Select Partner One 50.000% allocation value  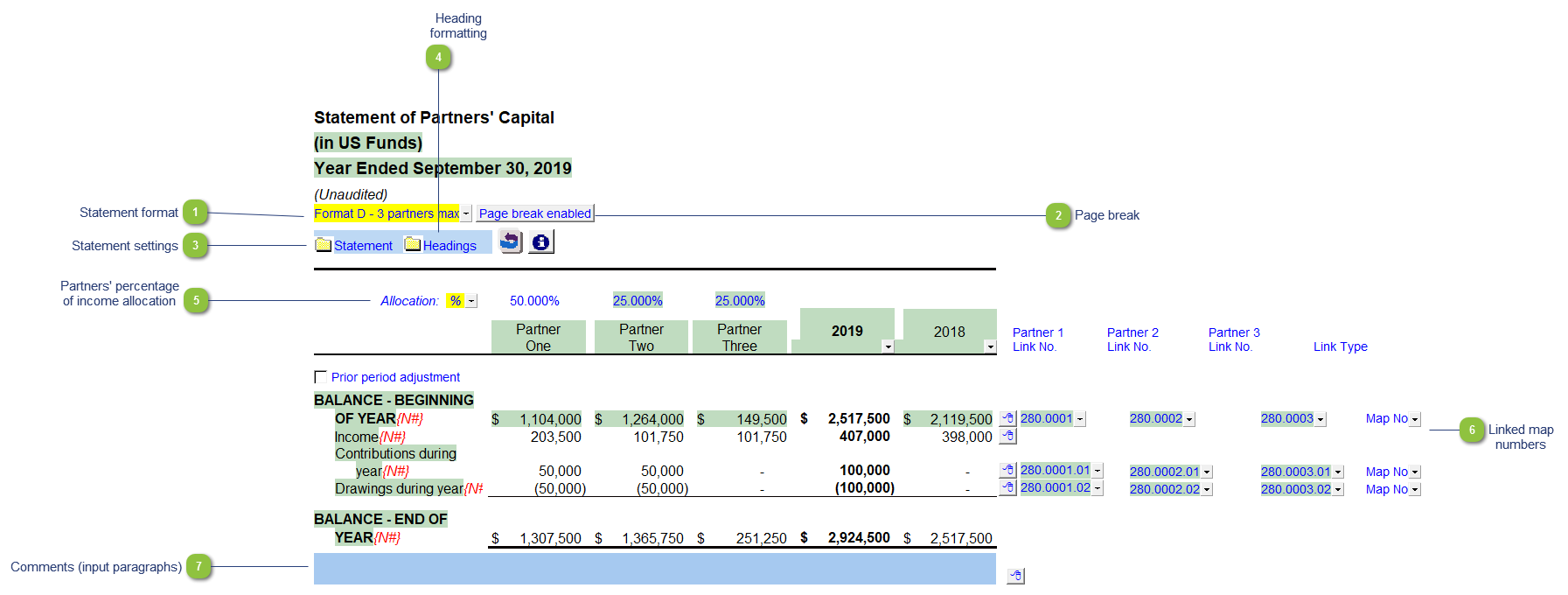tap(534, 301)
